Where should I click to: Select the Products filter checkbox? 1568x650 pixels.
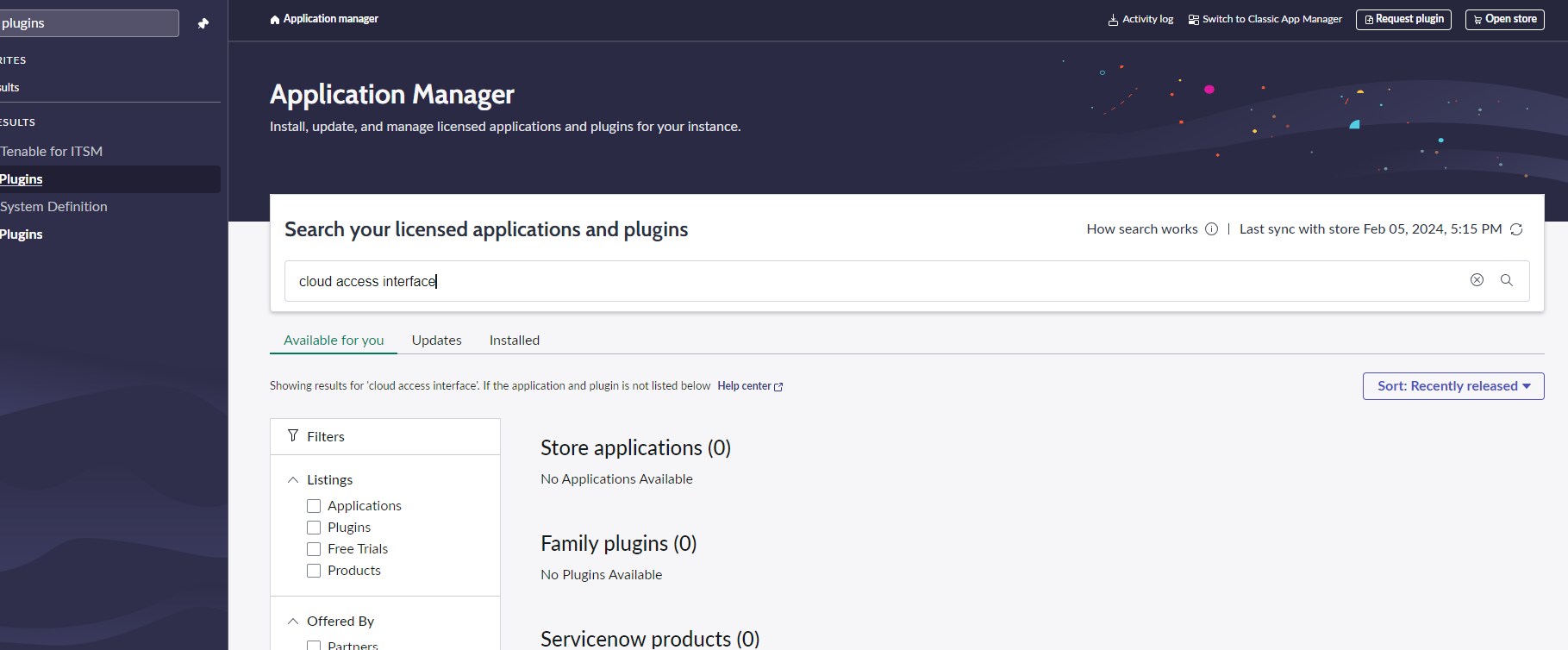(314, 571)
